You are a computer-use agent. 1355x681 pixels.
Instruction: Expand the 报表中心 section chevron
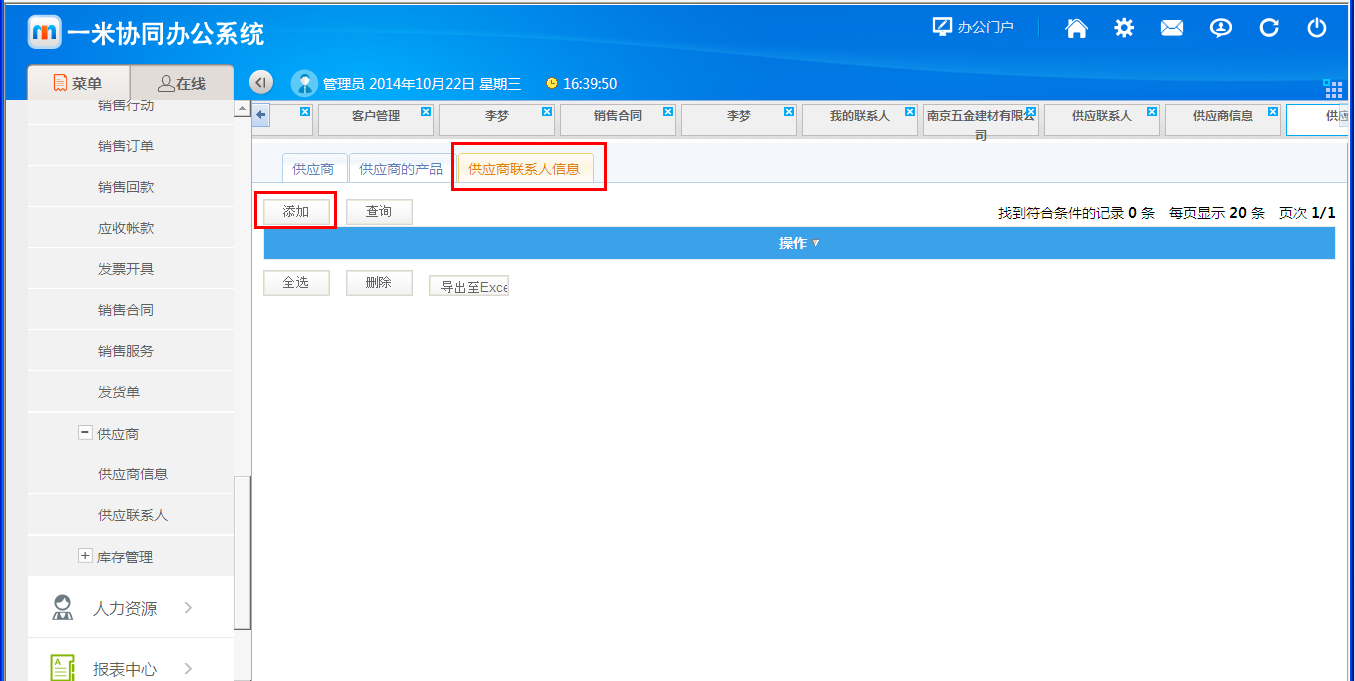(188, 668)
